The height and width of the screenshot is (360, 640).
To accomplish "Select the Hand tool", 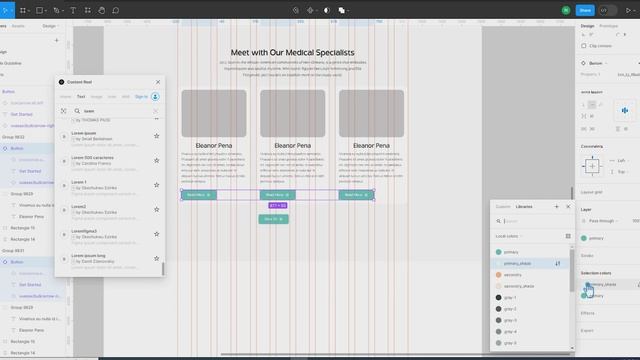I will [102, 10].
